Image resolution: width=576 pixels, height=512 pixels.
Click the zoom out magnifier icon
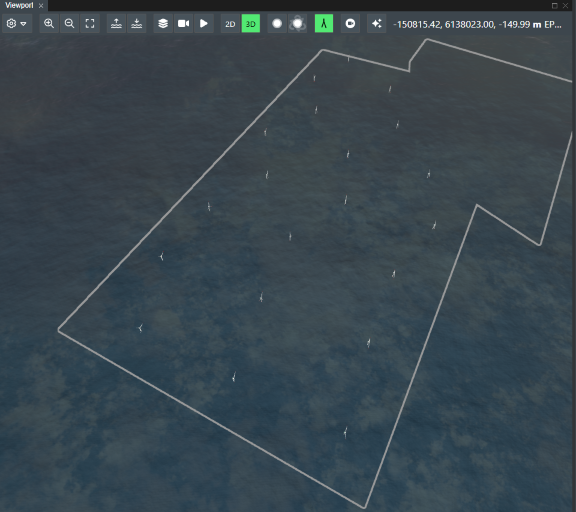69,24
